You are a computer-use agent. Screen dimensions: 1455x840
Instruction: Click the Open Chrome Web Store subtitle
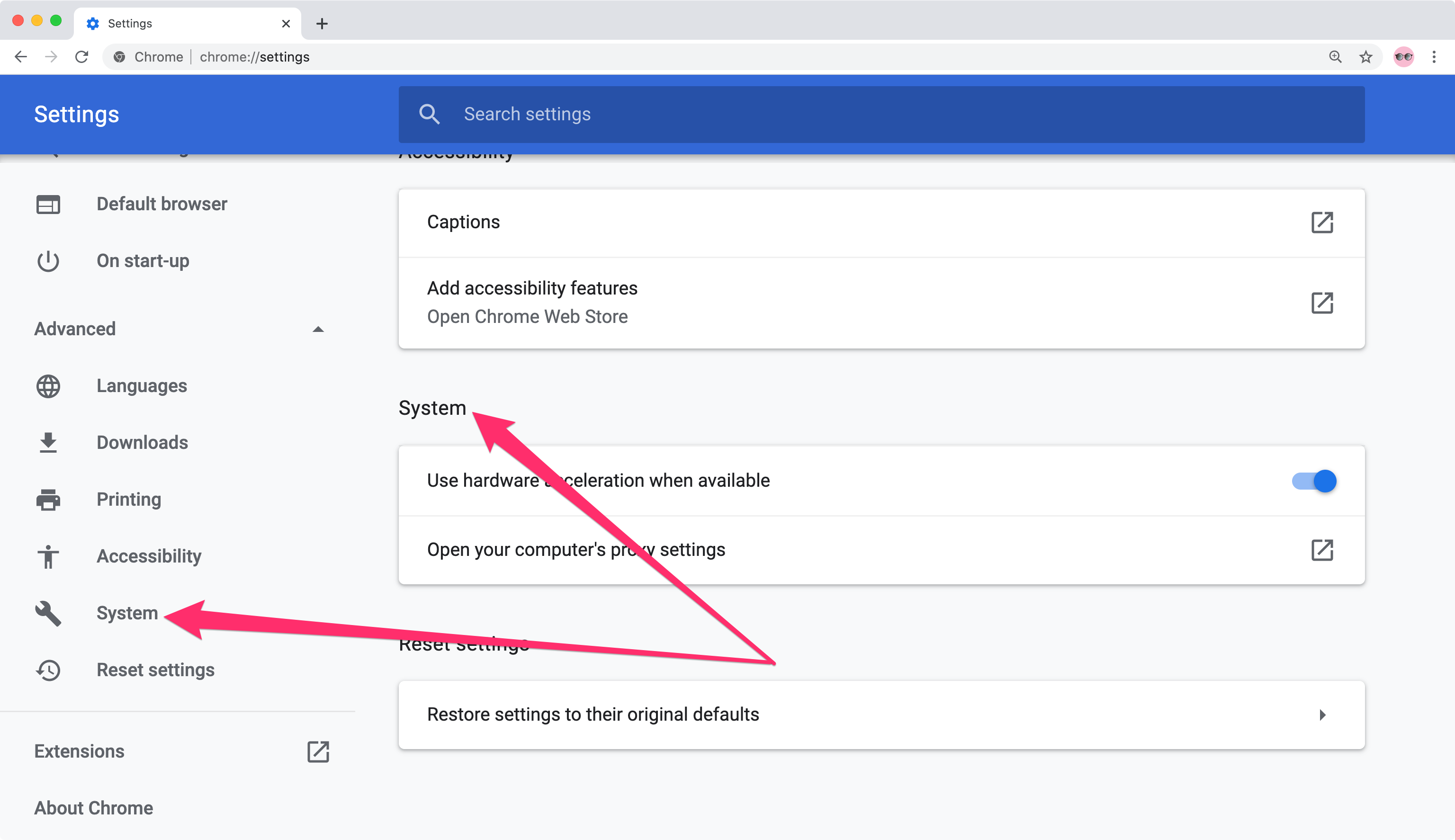(x=527, y=317)
